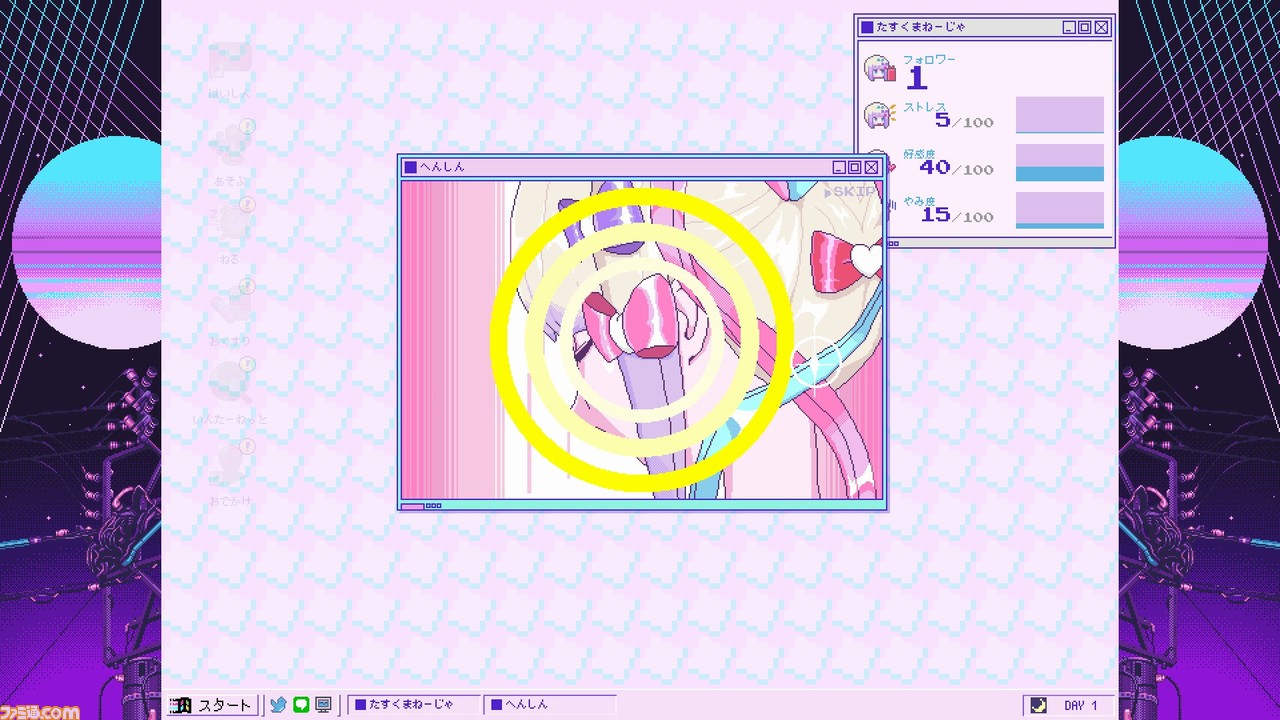Click the monitor icon in taskbar
This screenshot has height=720, width=1280.
(323, 705)
